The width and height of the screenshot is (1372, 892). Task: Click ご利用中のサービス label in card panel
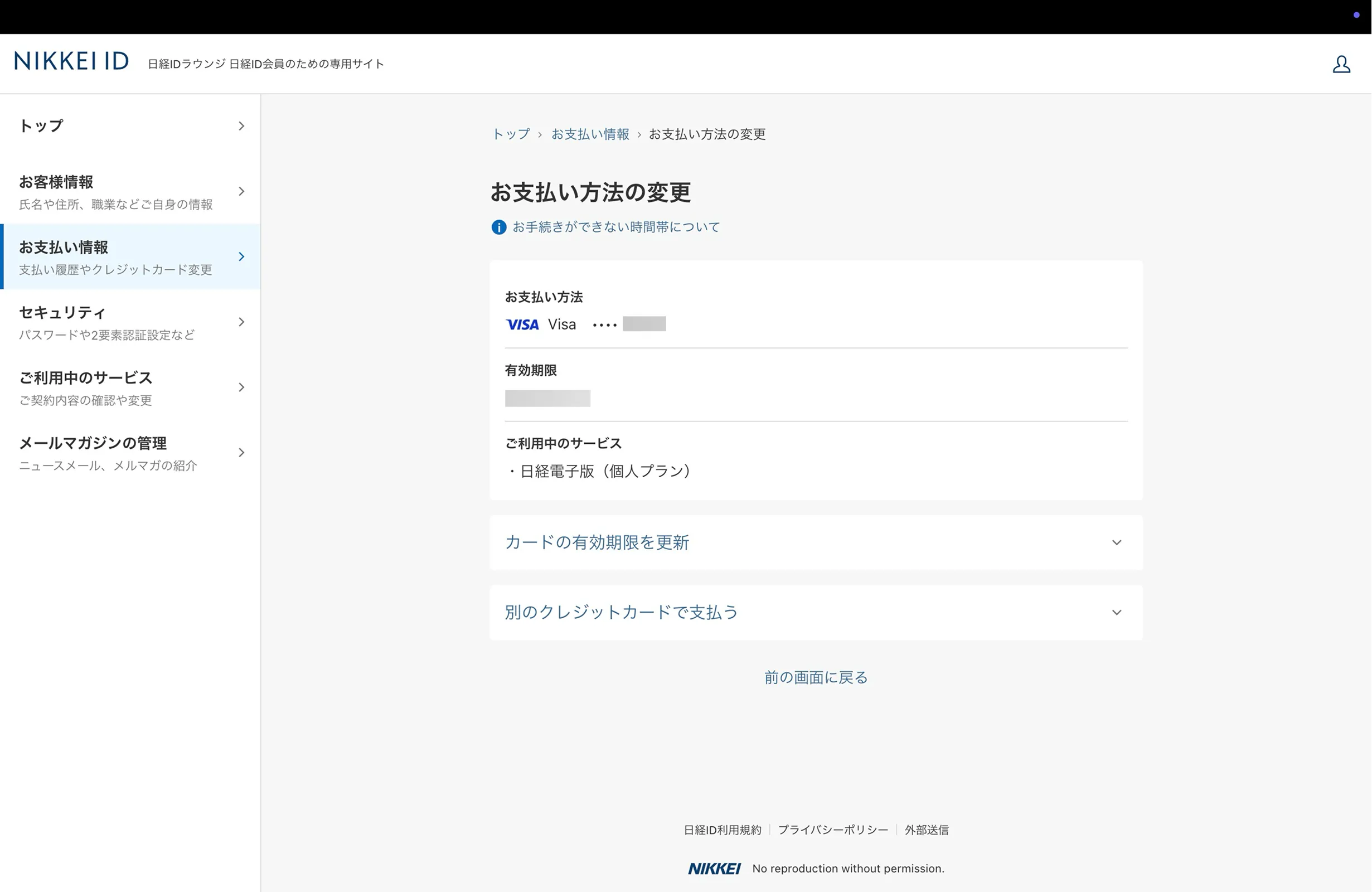(563, 443)
